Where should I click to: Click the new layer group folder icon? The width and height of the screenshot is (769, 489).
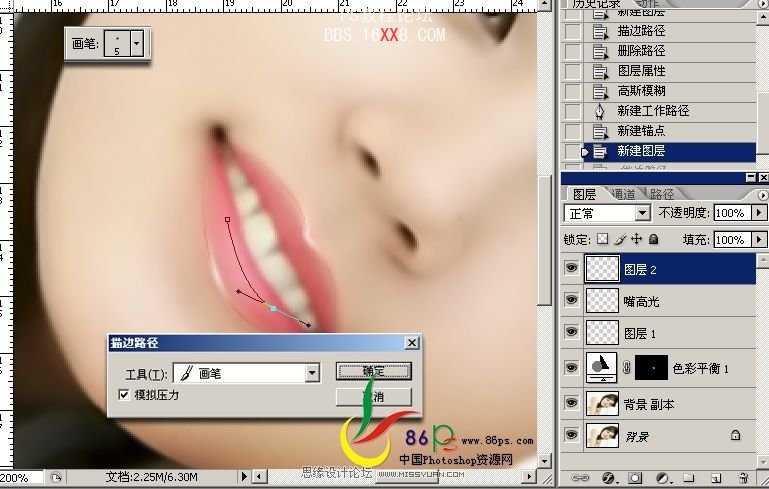688,478
